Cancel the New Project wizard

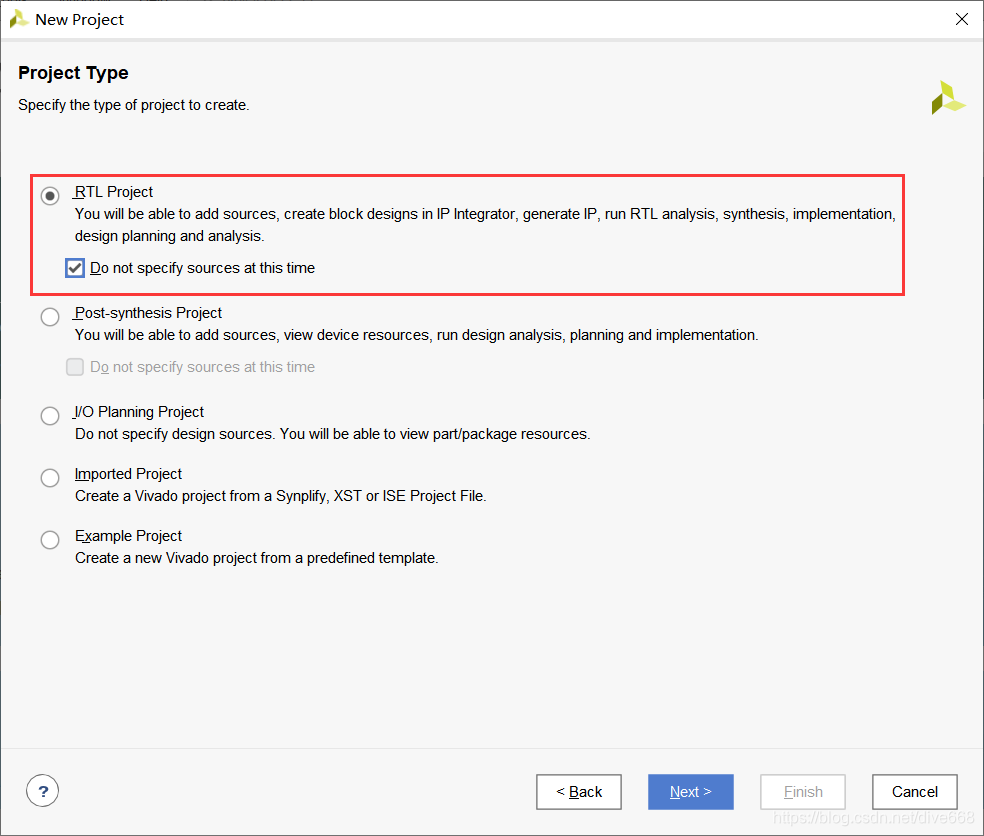coord(914,792)
